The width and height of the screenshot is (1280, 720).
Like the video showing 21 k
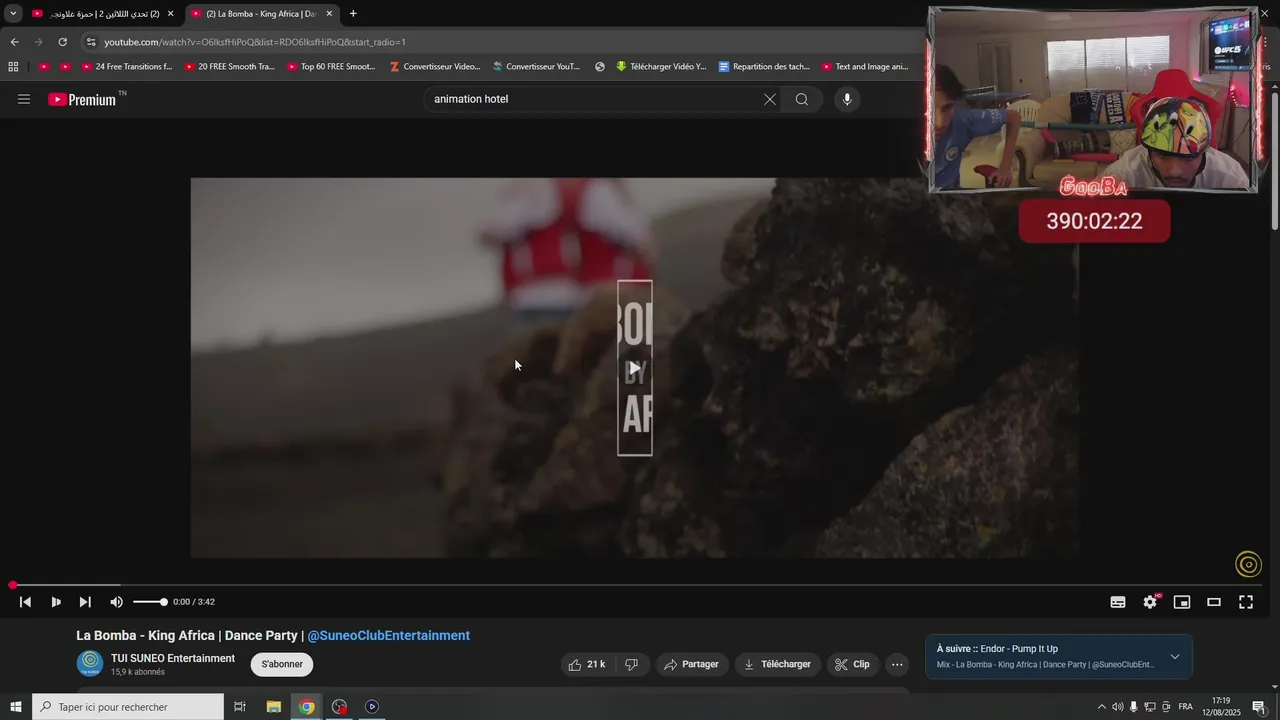(586, 664)
